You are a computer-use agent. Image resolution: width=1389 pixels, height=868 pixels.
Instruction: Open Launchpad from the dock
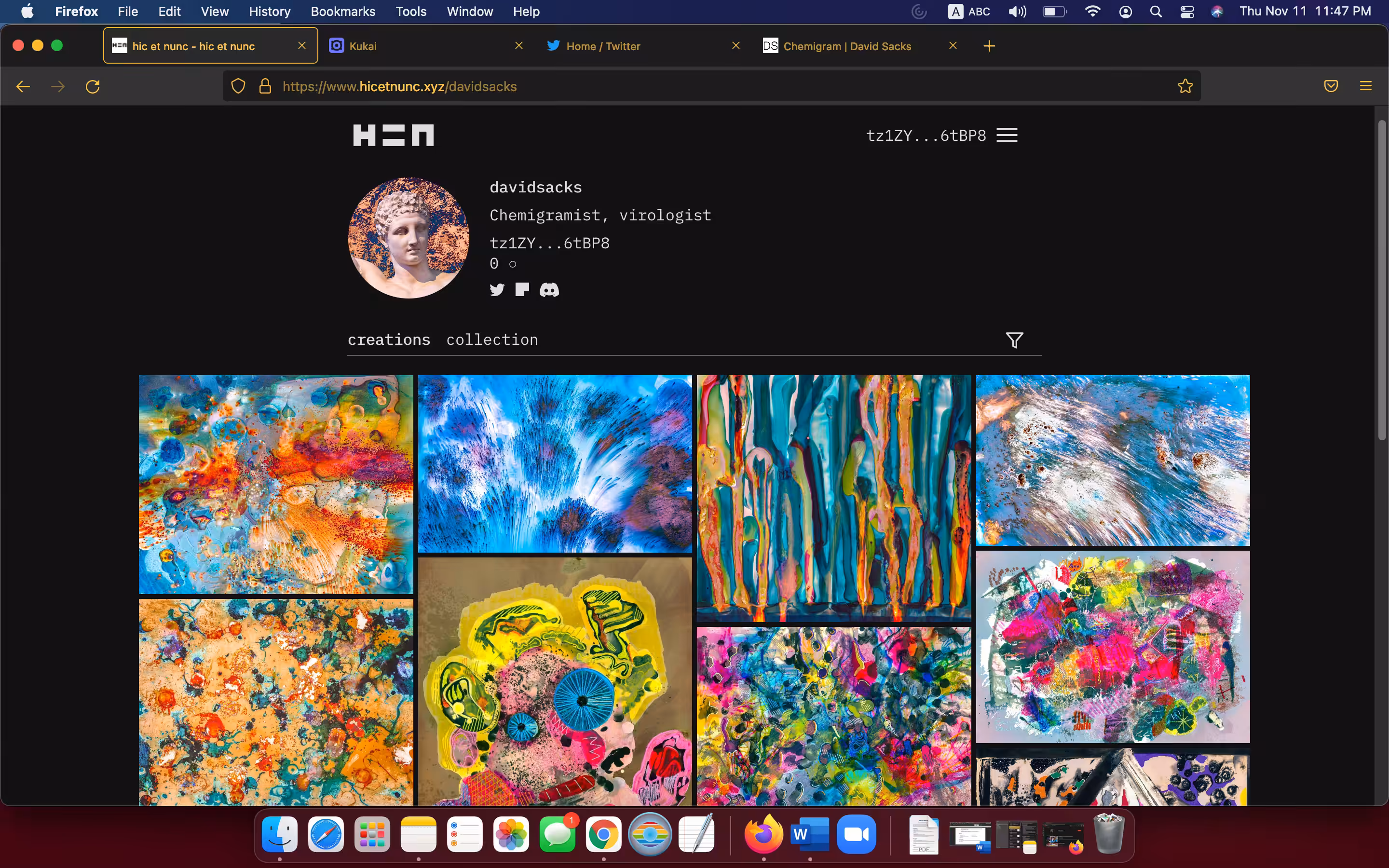coord(372,834)
